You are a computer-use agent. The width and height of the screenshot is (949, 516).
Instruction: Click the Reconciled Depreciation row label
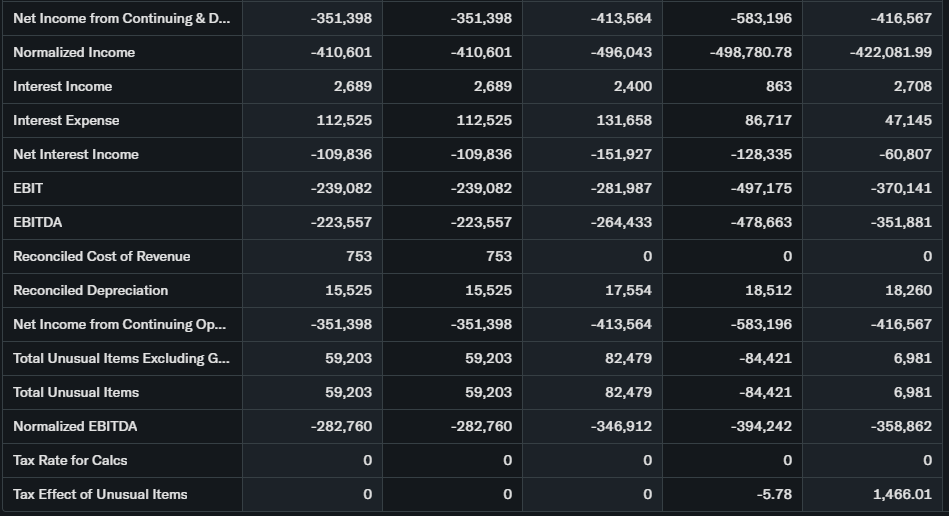point(90,290)
